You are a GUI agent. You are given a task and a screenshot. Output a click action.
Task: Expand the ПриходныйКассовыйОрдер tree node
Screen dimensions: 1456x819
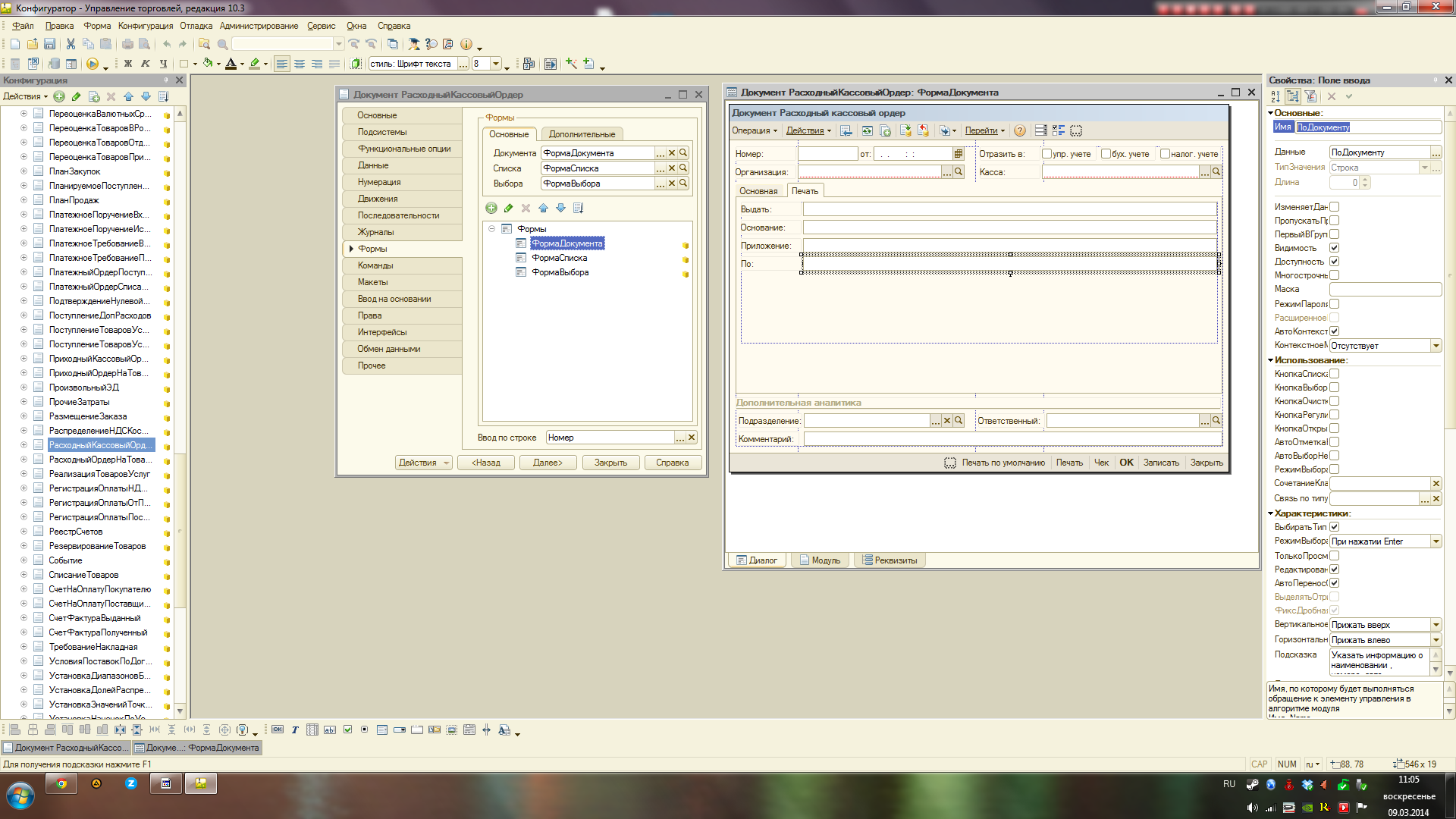[x=24, y=359]
